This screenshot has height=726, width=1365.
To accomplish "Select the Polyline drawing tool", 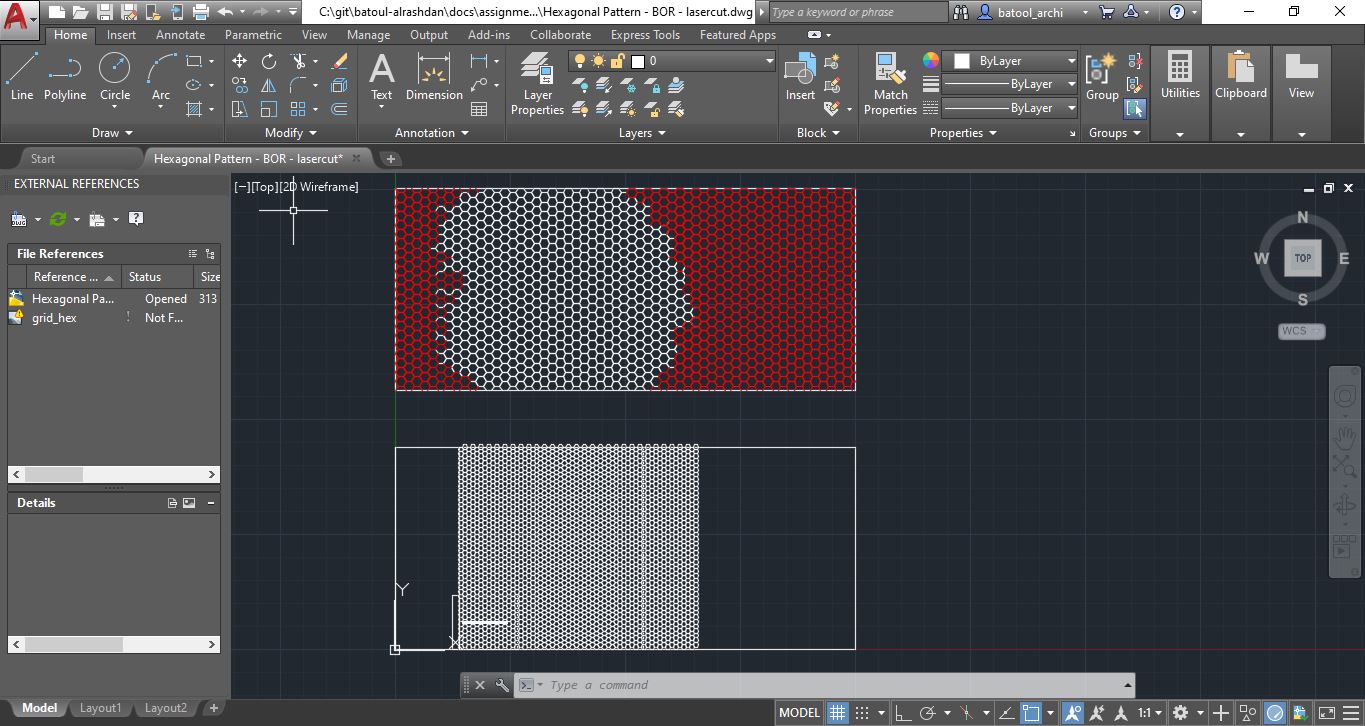I will tap(64, 77).
